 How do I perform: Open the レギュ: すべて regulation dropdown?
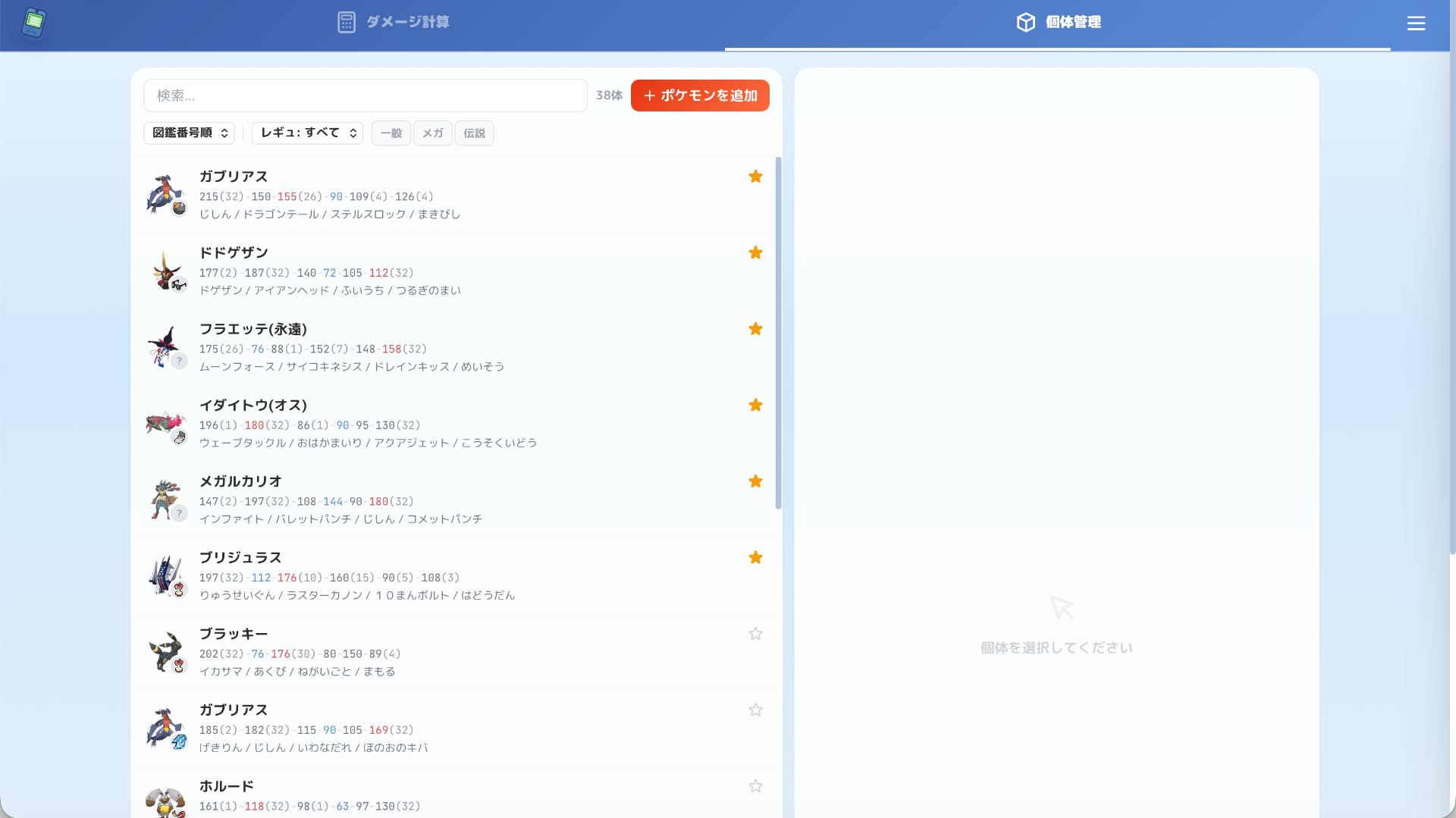[x=307, y=133]
